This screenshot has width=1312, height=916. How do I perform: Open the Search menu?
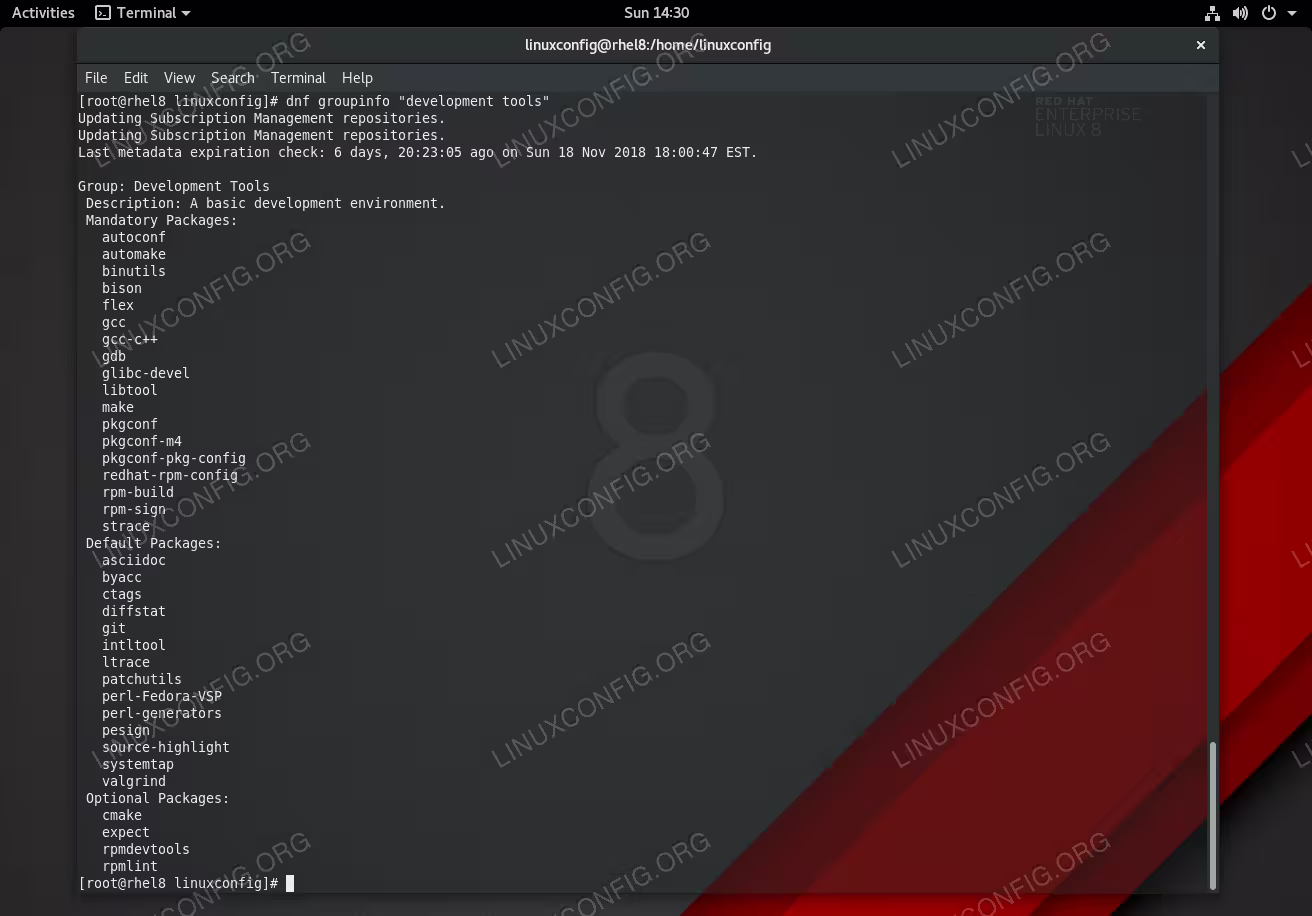(233, 78)
